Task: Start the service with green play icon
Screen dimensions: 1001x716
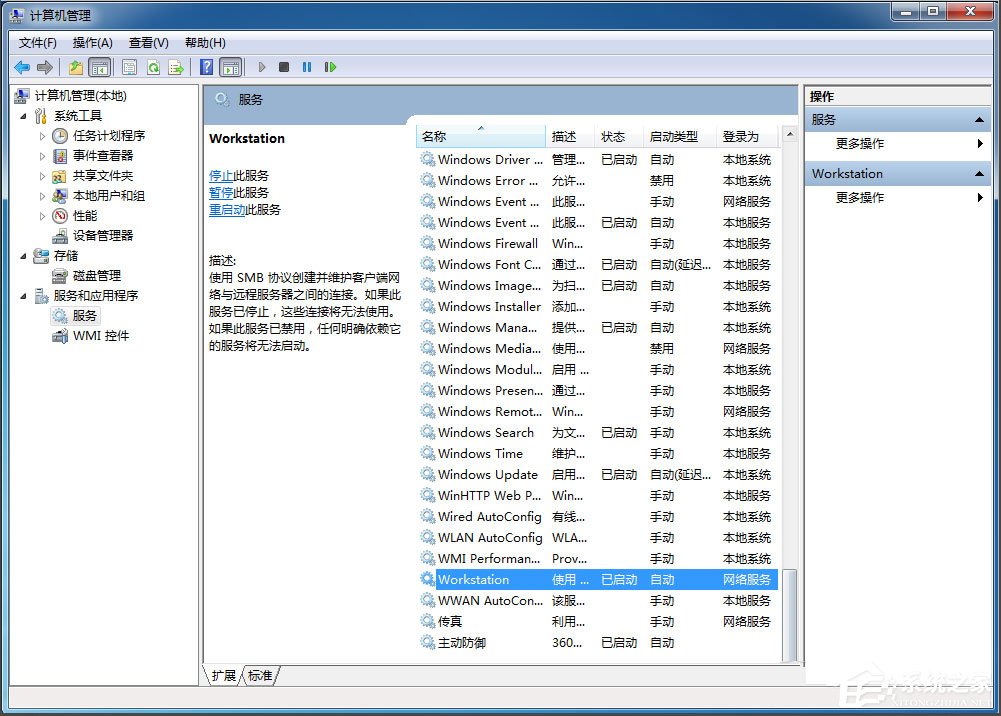Action: point(260,67)
